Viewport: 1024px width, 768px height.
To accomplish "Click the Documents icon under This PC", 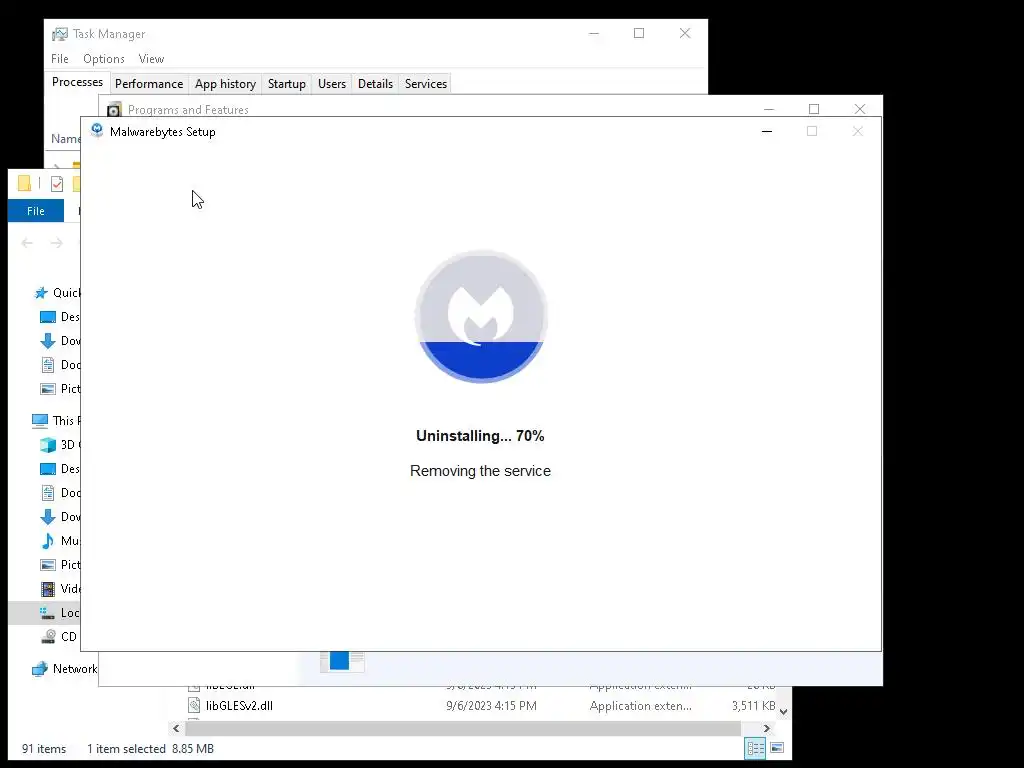I will click(48, 492).
